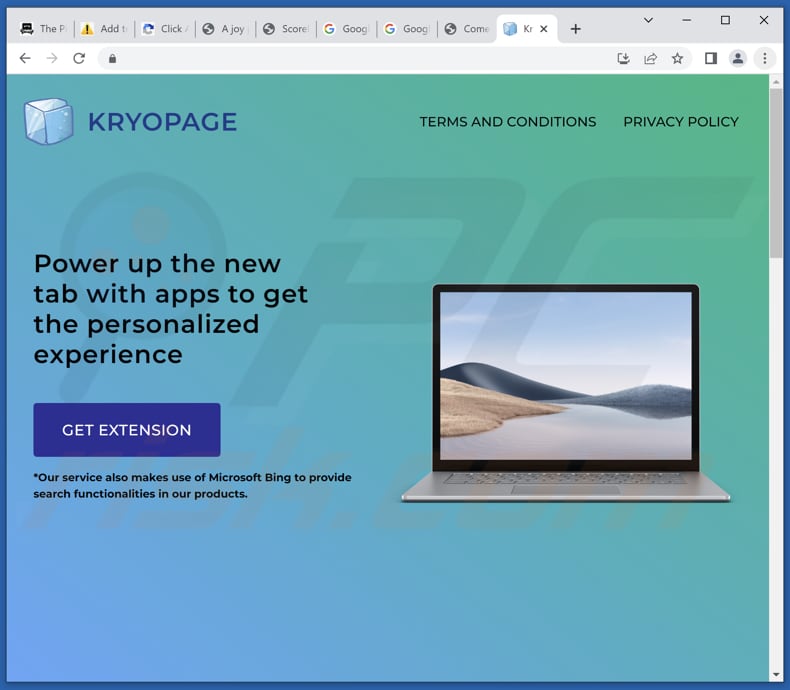This screenshot has width=790, height=690.
Task: Click the GET EXTENSION button
Action: (127, 430)
